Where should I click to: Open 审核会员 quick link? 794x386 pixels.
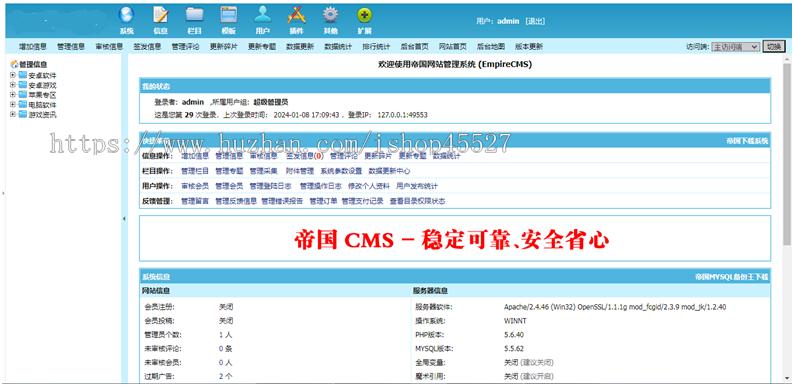(195, 186)
